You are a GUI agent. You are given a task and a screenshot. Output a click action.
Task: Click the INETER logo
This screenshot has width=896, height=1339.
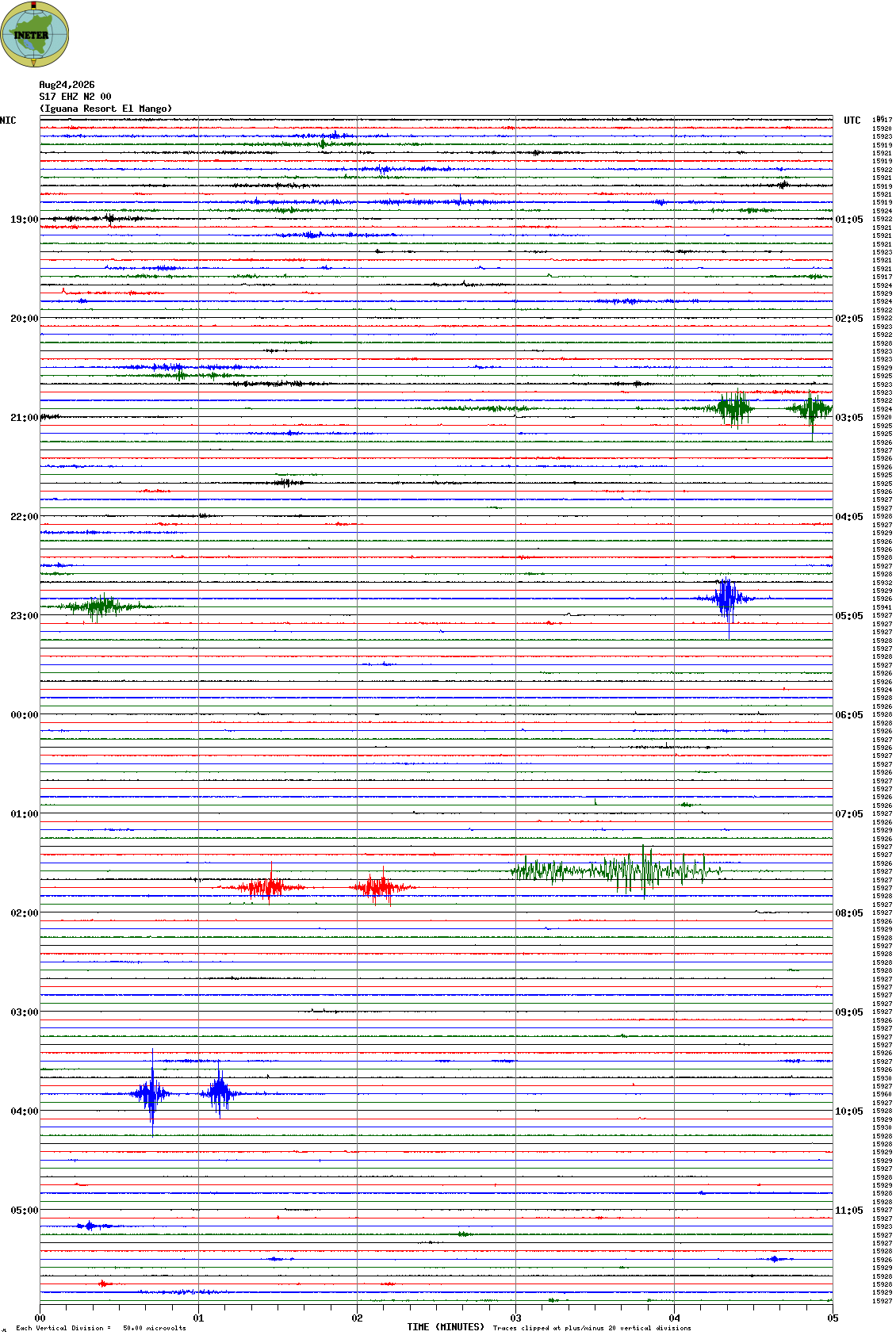(34, 34)
